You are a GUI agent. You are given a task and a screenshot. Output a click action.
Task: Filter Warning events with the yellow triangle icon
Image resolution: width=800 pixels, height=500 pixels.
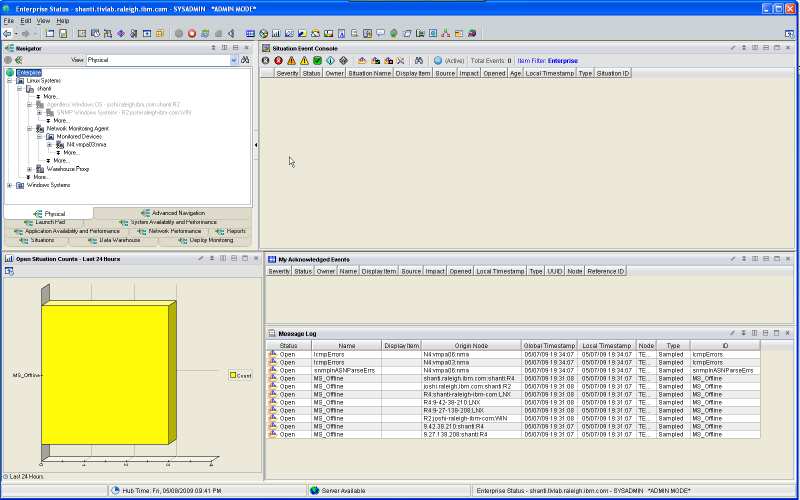(x=305, y=61)
